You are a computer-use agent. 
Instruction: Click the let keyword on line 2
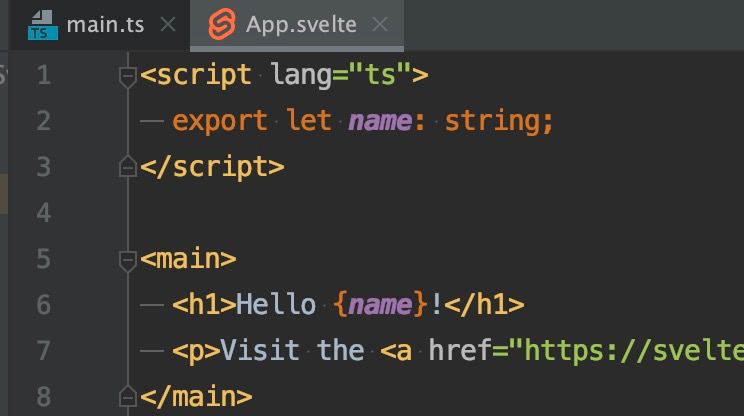point(309,120)
